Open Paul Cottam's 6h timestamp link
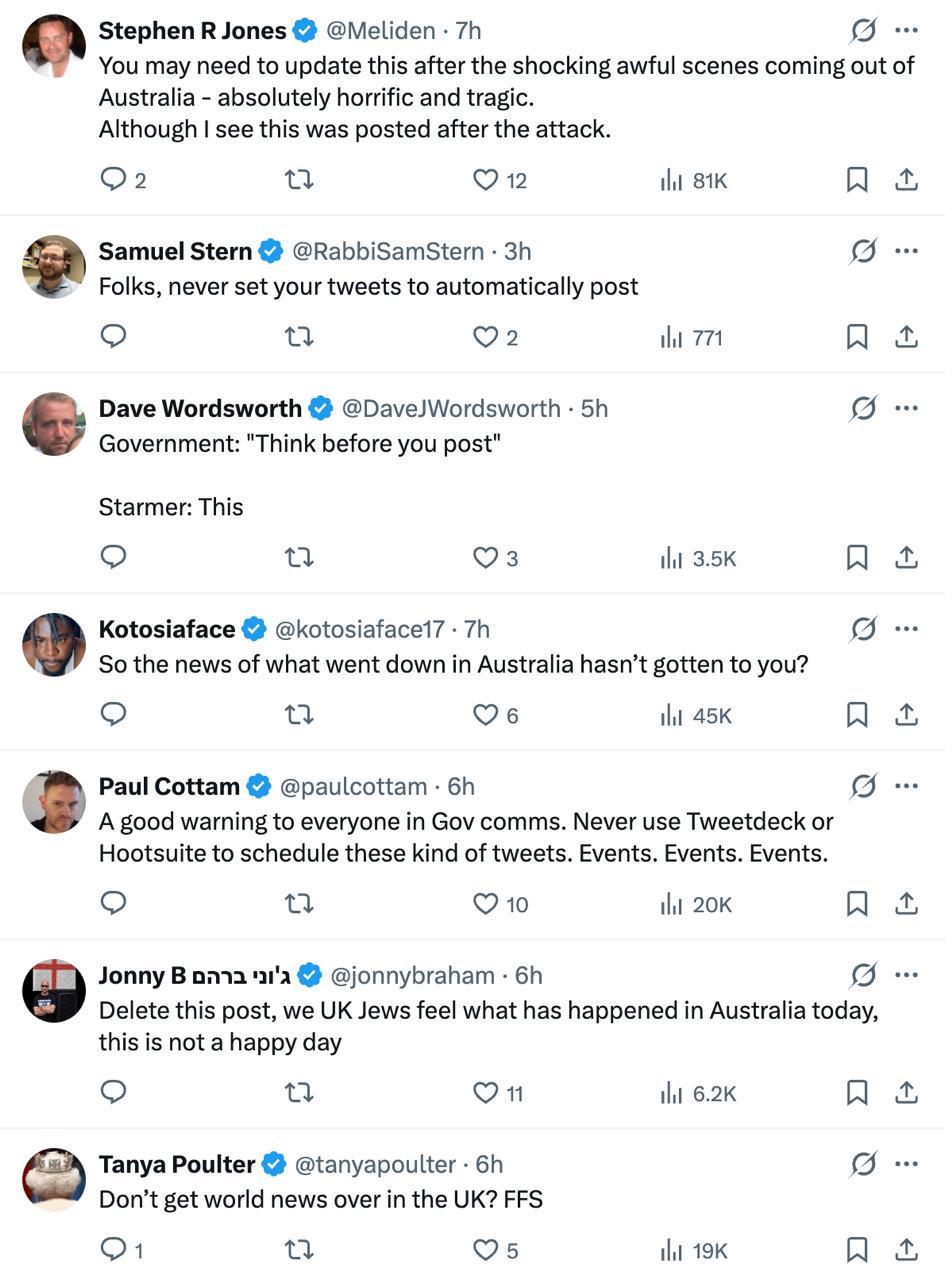The image size is (945, 1280). pyautogui.click(x=461, y=786)
